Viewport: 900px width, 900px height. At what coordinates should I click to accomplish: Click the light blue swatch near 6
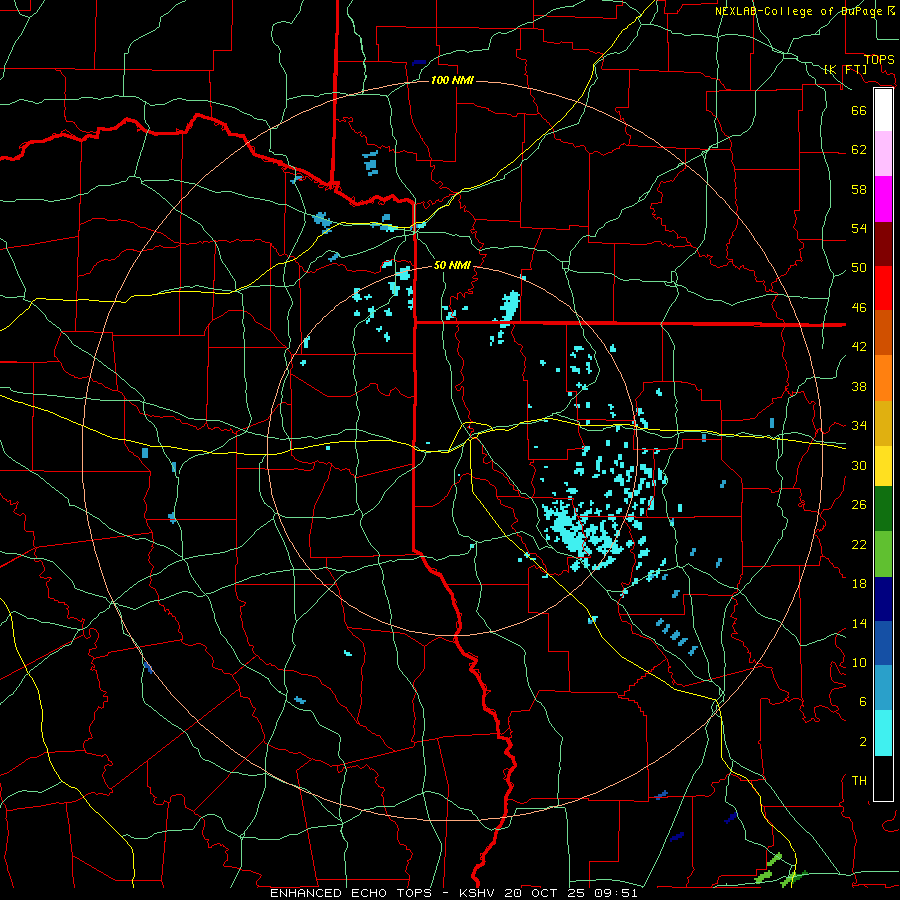pyautogui.click(x=883, y=688)
